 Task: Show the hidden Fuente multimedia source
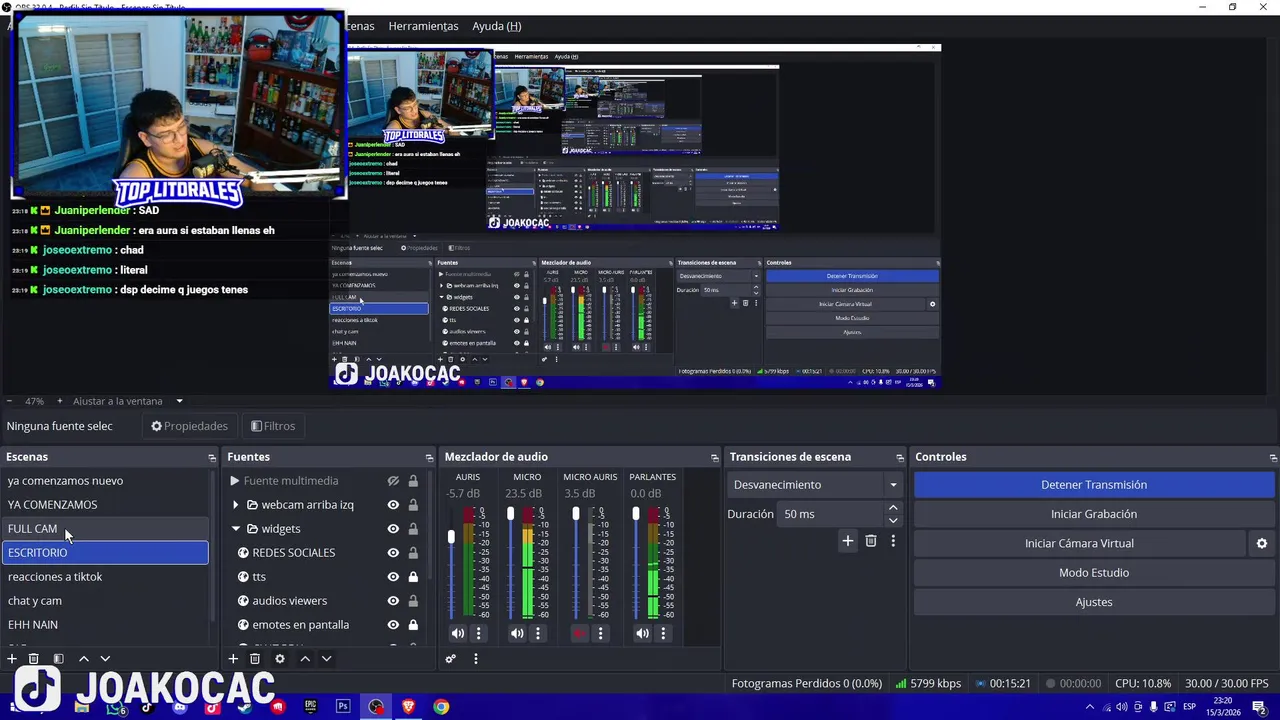click(x=394, y=481)
